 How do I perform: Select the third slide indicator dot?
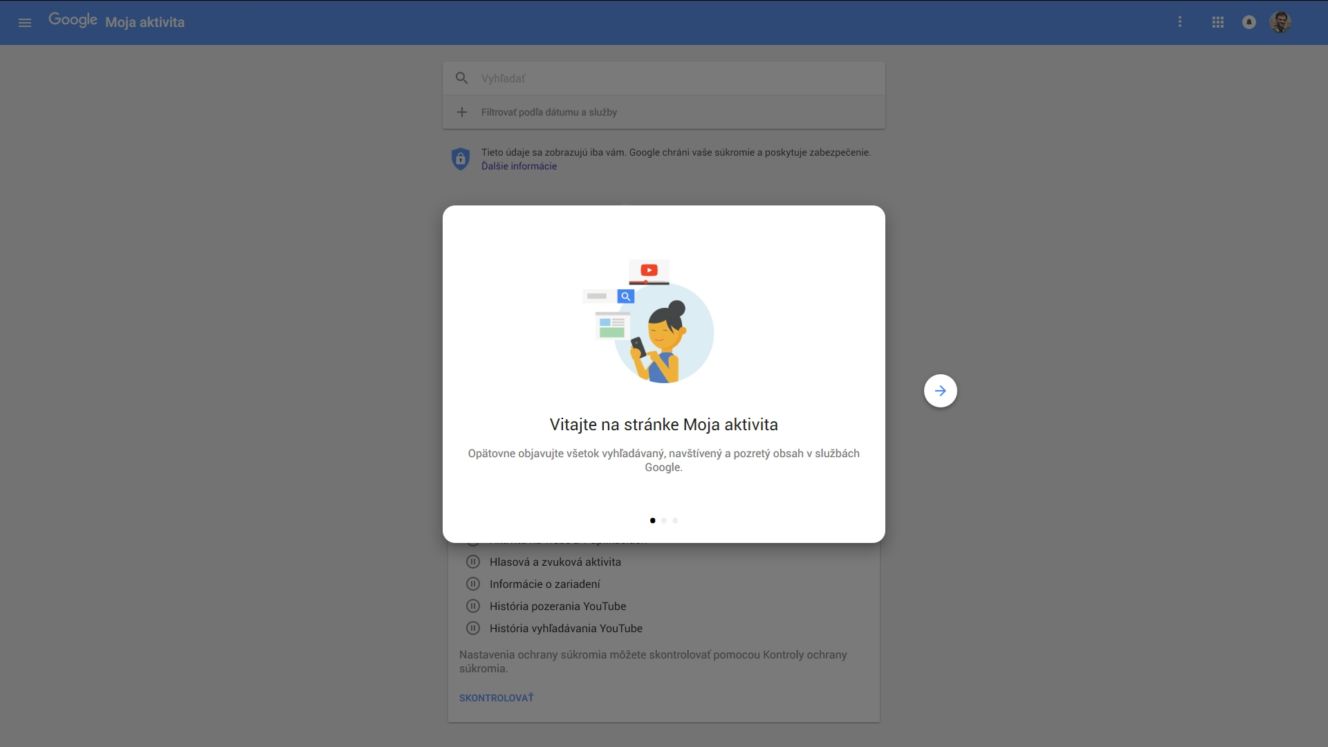pos(675,520)
